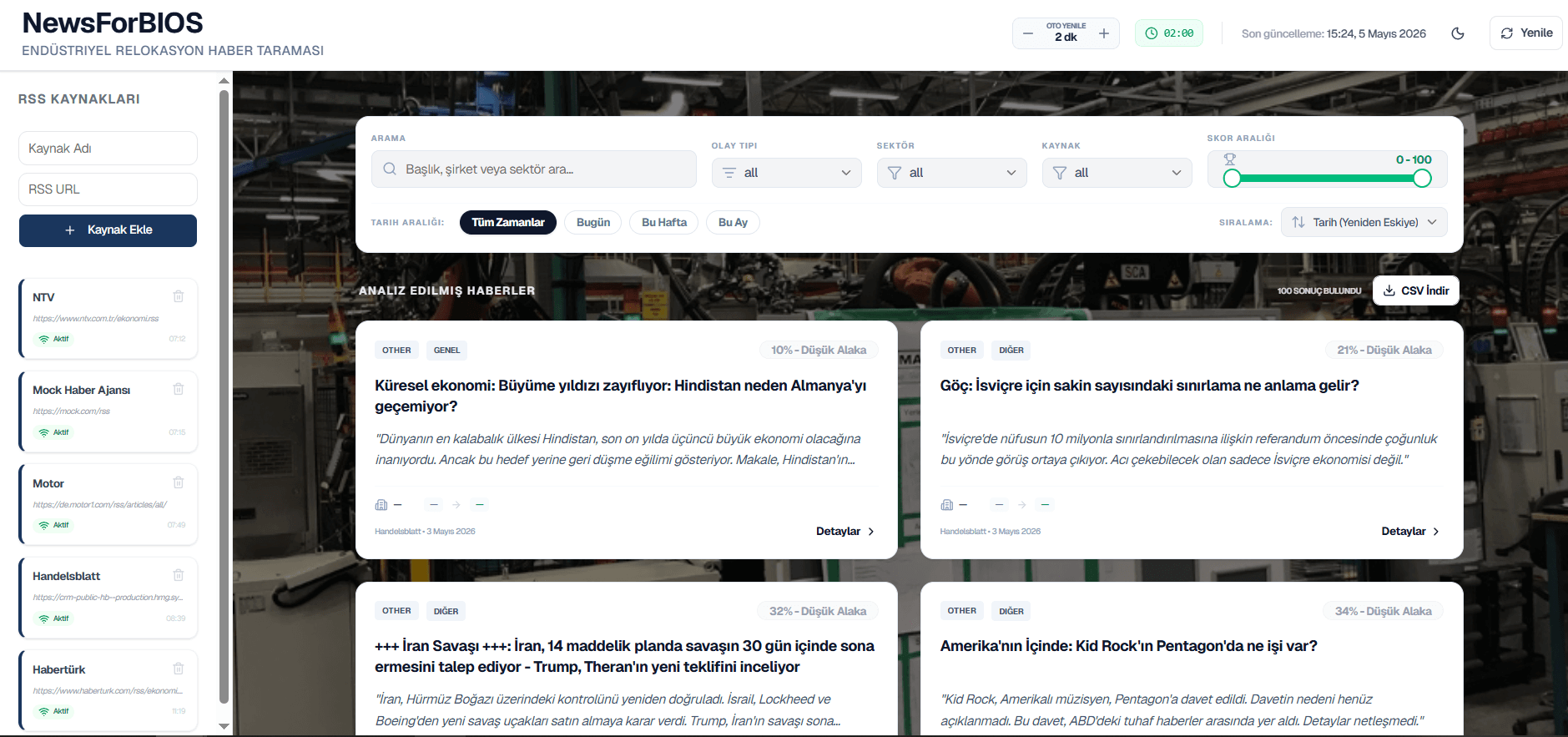Click the GENEL tag on first card
The image size is (1568, 737).
click(447, 351)
